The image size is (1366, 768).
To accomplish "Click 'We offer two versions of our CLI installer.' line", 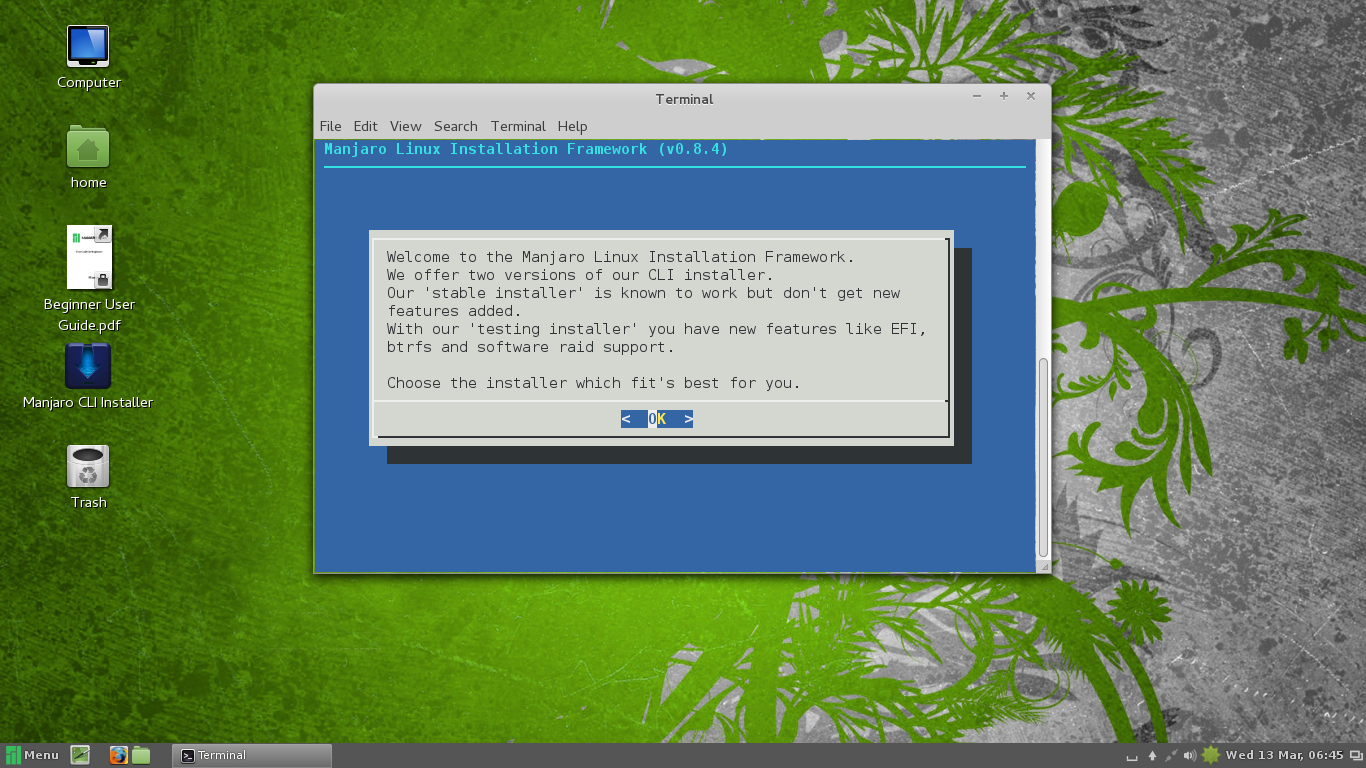I will (581, 275).
